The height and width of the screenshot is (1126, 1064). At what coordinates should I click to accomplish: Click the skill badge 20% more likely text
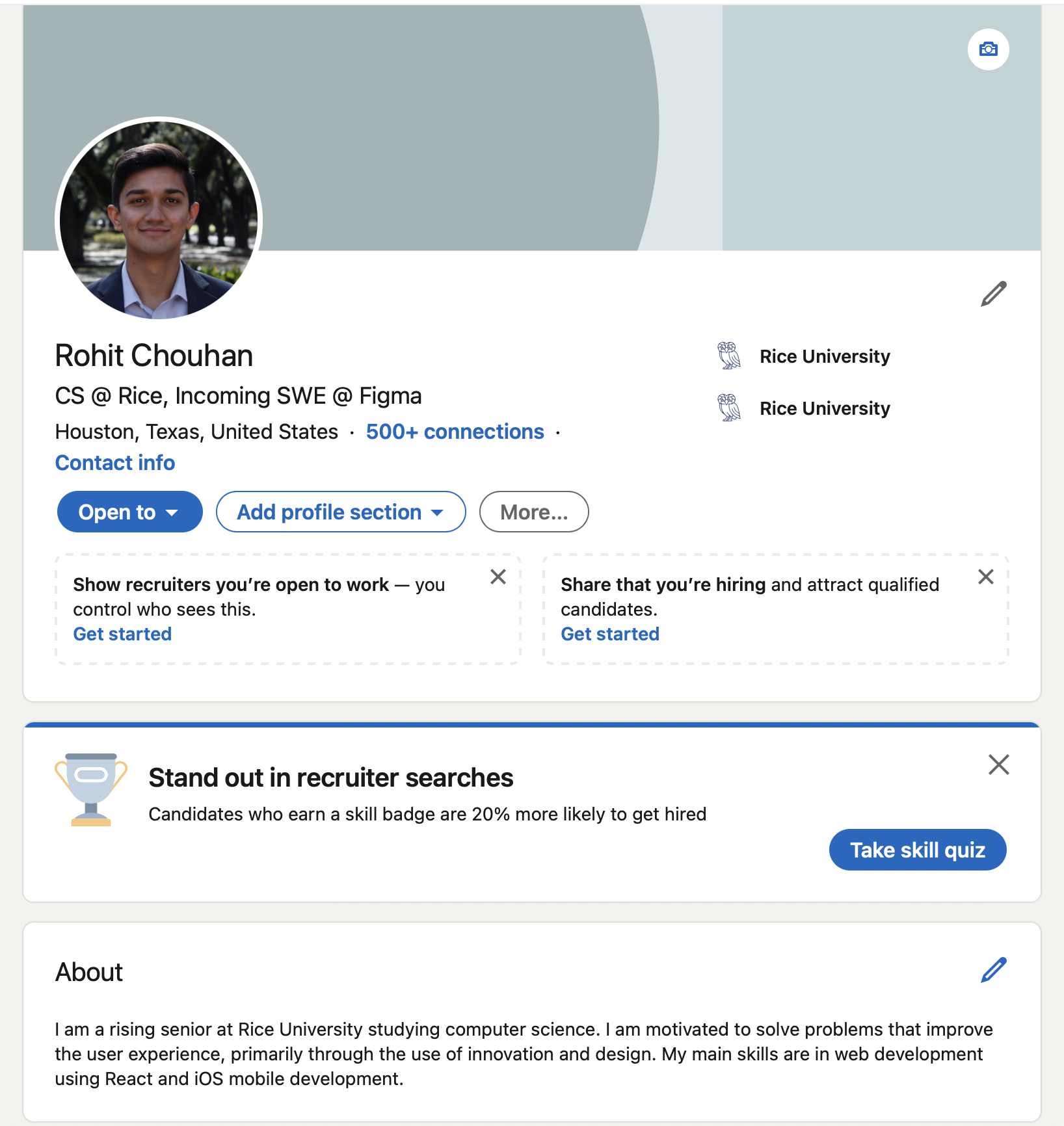pyautogui.click(x=427, y=814)
